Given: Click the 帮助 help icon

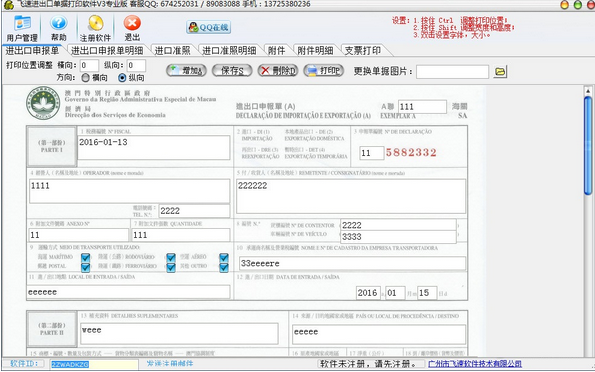Looking at the screenshot, I should (x=58, y=28).
